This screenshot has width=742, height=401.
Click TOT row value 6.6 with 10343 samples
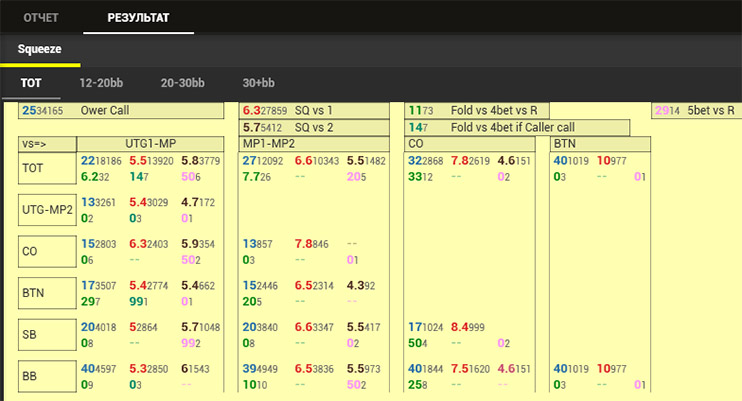pos(317,161)
